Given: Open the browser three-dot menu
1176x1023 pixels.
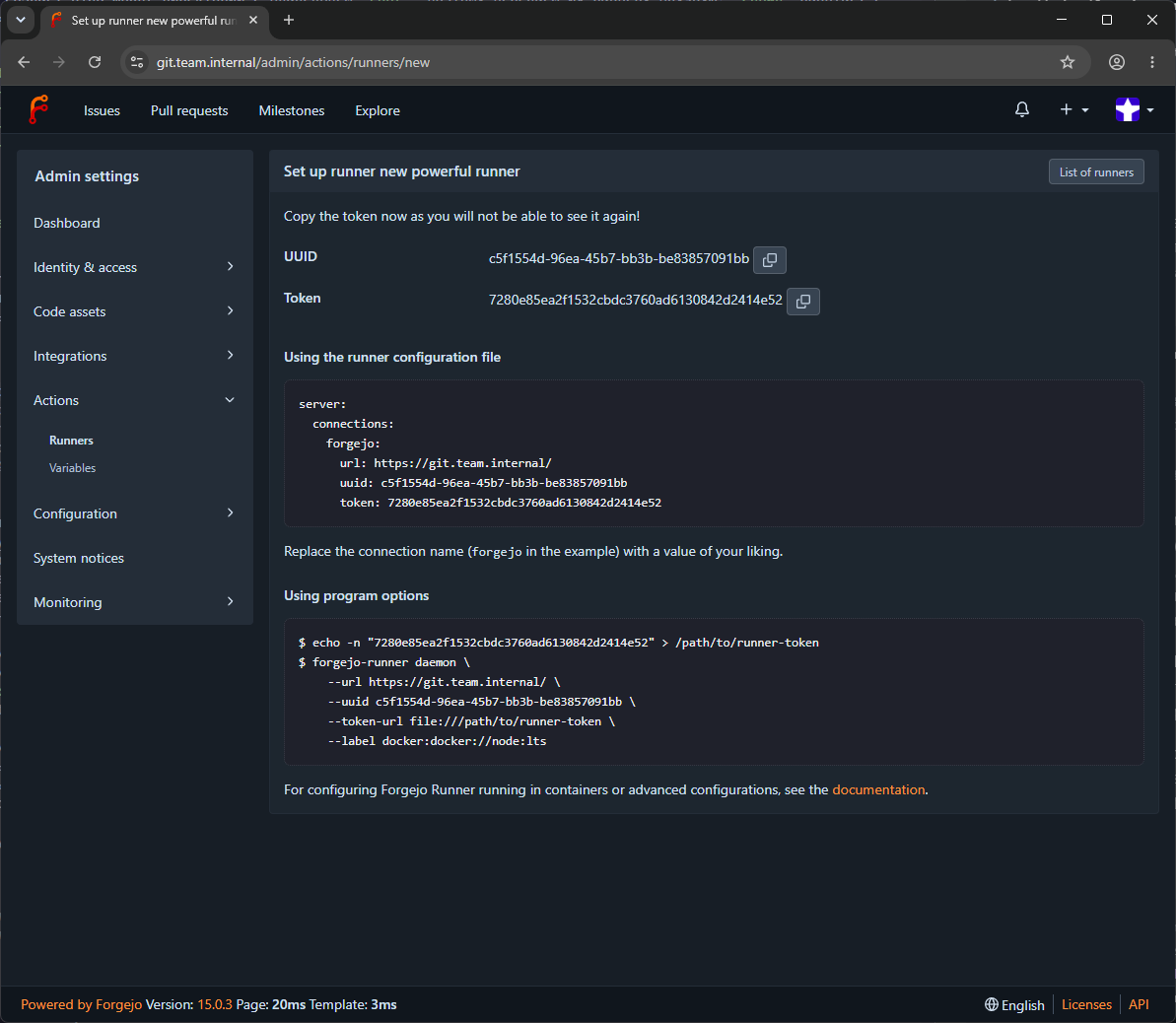Looking at the screenshot, I should point(1152,62).
